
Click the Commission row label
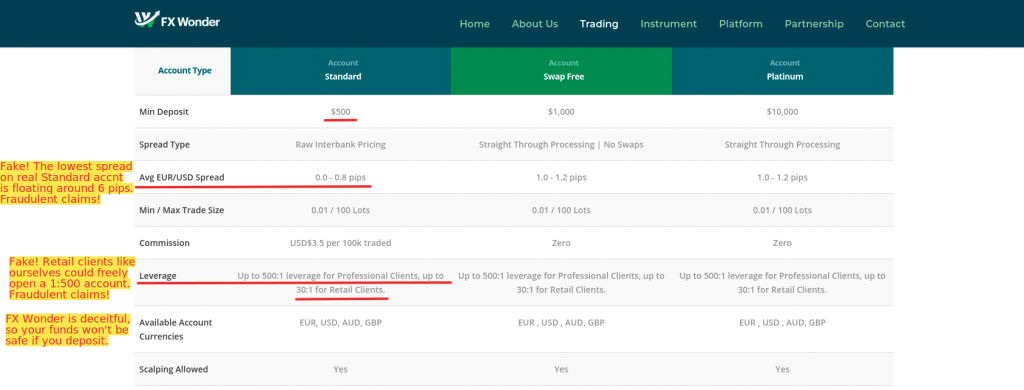coord(165,243)
